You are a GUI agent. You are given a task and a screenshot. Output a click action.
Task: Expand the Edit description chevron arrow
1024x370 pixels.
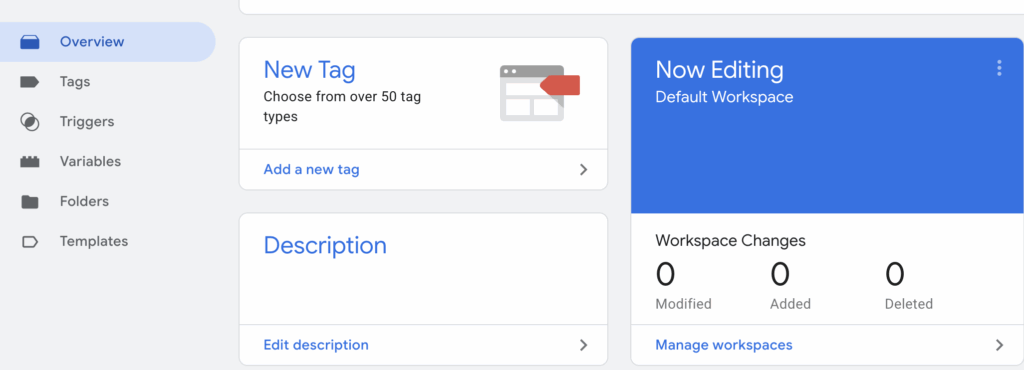(x=584, y=345)
